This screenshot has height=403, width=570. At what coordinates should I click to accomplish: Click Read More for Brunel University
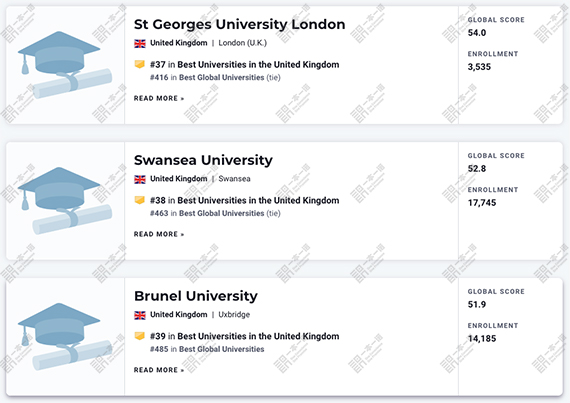click(159, 370)
